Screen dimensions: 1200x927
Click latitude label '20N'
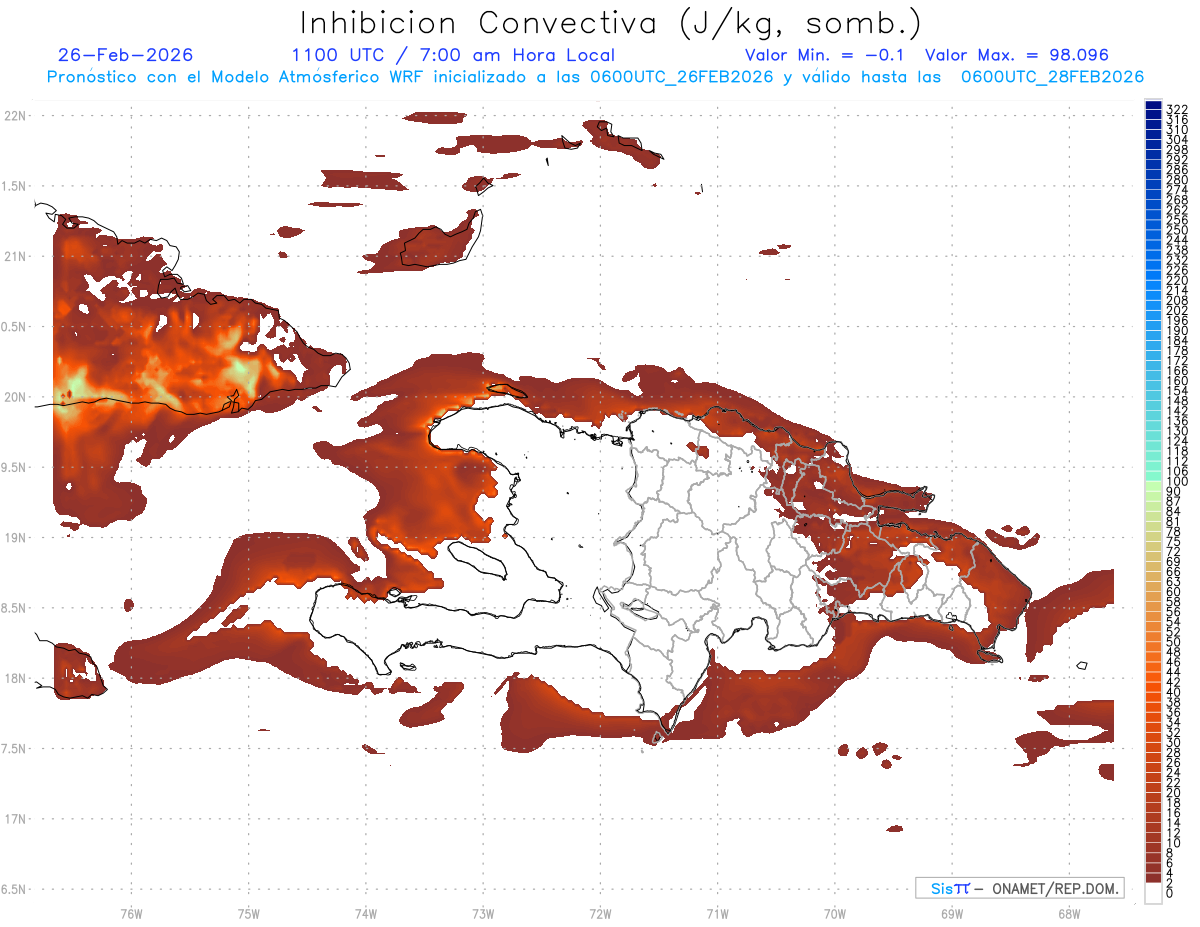coord(15,397)
